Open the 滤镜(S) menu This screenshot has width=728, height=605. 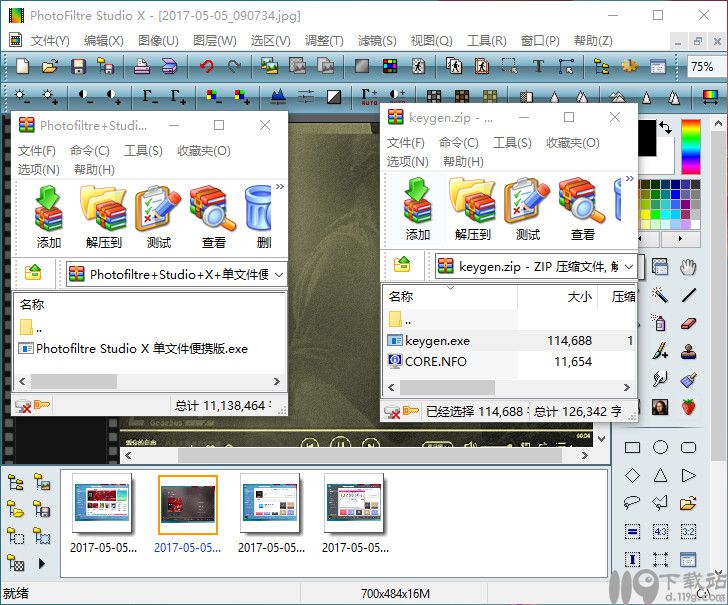pyautogui.click(x=377, y=41)
